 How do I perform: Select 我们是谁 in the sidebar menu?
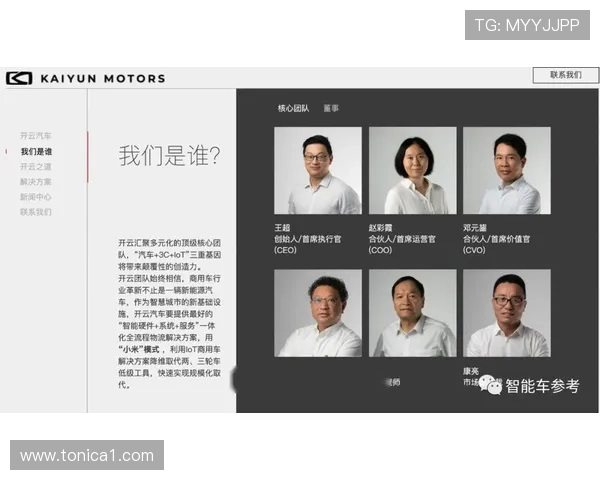coord(36,151)
